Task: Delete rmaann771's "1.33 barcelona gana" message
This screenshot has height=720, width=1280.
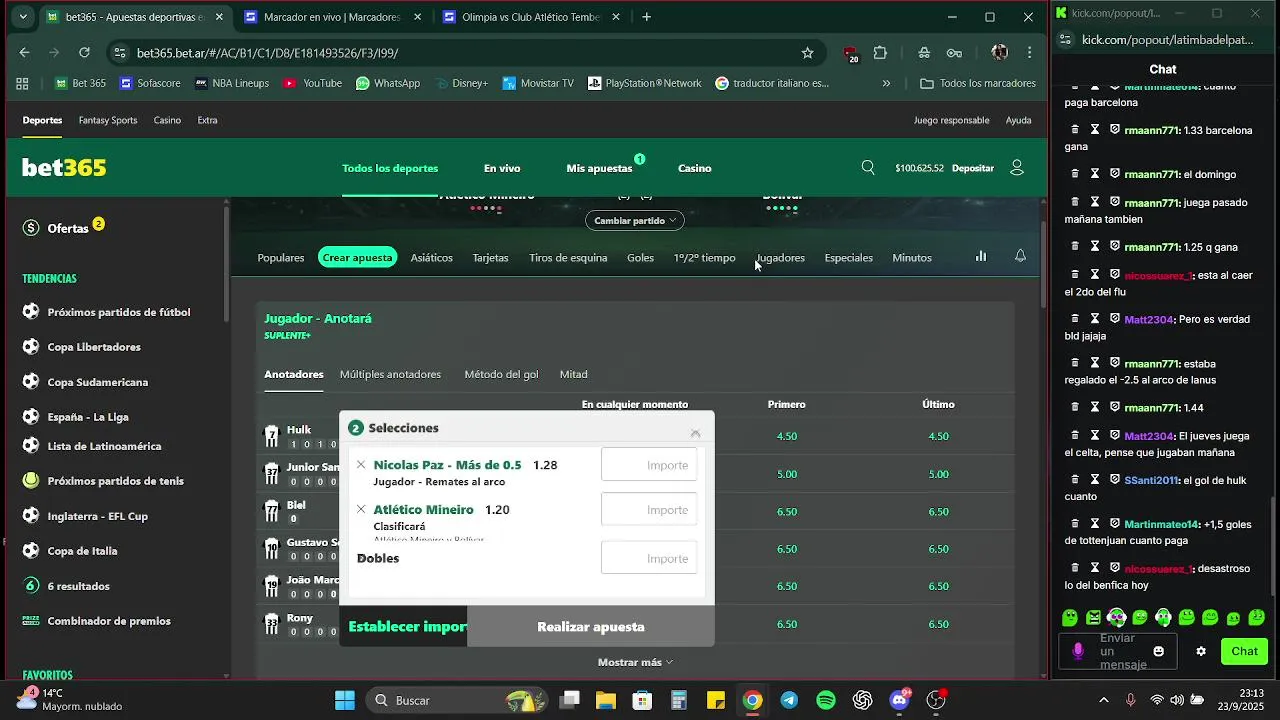Action: 1075,130
